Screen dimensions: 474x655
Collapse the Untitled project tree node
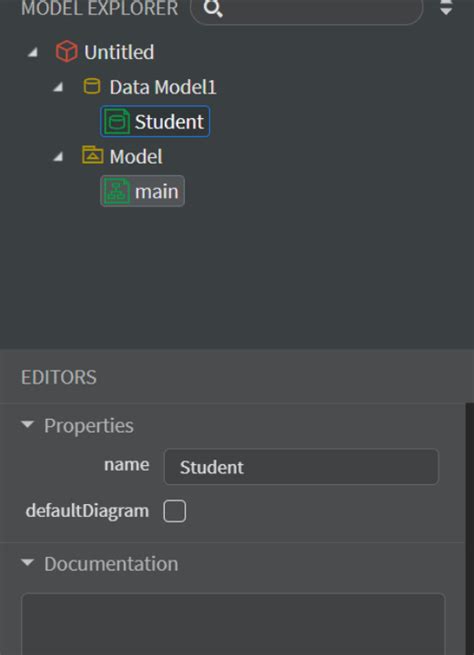33,52
